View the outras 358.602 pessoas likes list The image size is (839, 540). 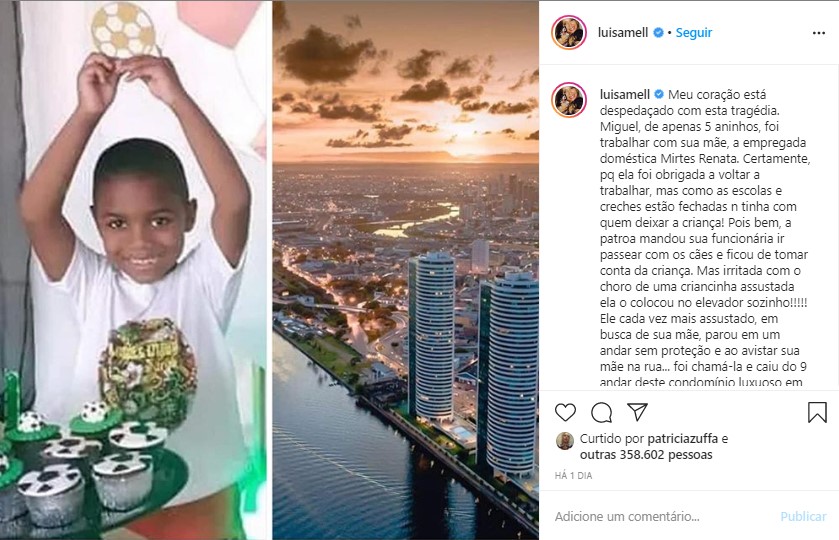pyautogui.click(x=646, y=455)
